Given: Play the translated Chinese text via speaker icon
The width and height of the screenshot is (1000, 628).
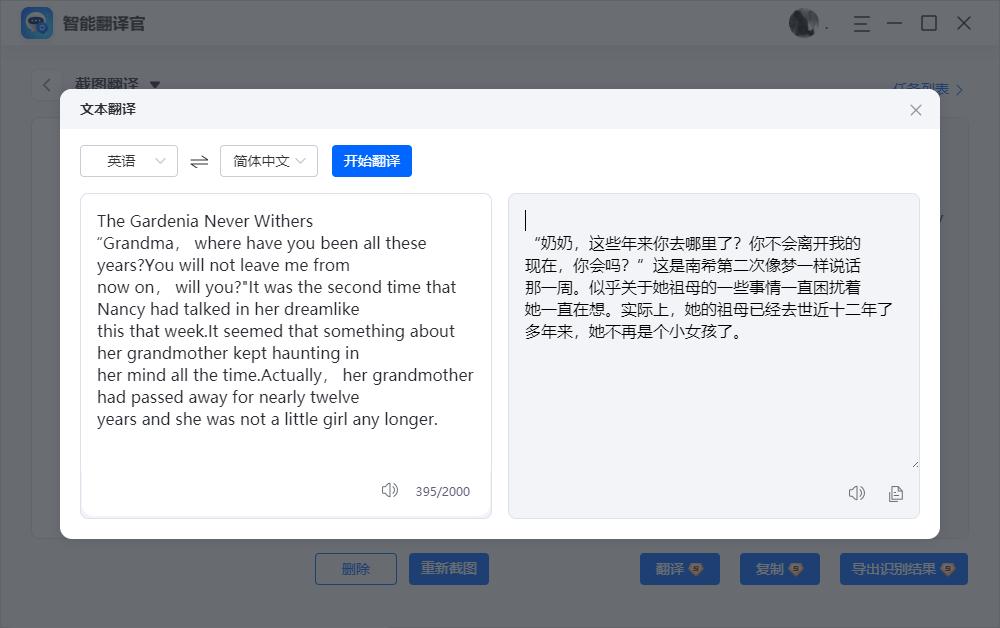Looking at the screenshot, I should pyautogui.click(x=856, y=492).
